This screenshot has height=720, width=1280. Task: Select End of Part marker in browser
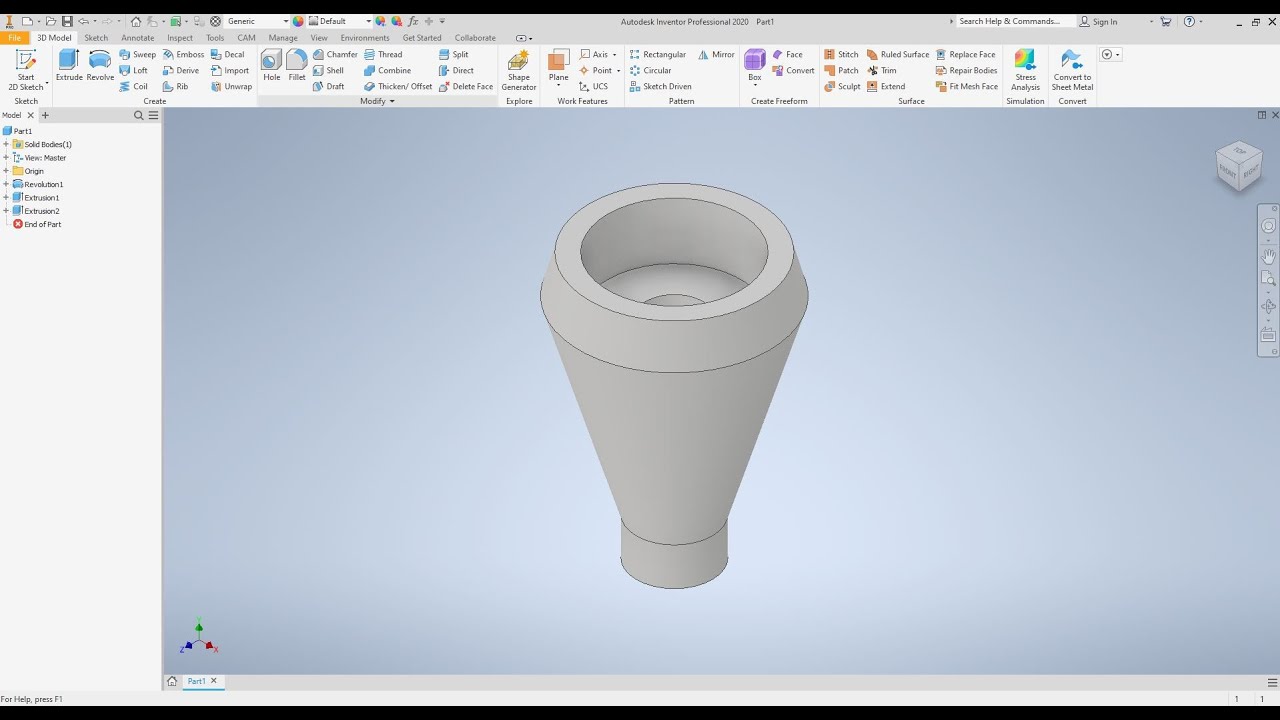[37, 224]
